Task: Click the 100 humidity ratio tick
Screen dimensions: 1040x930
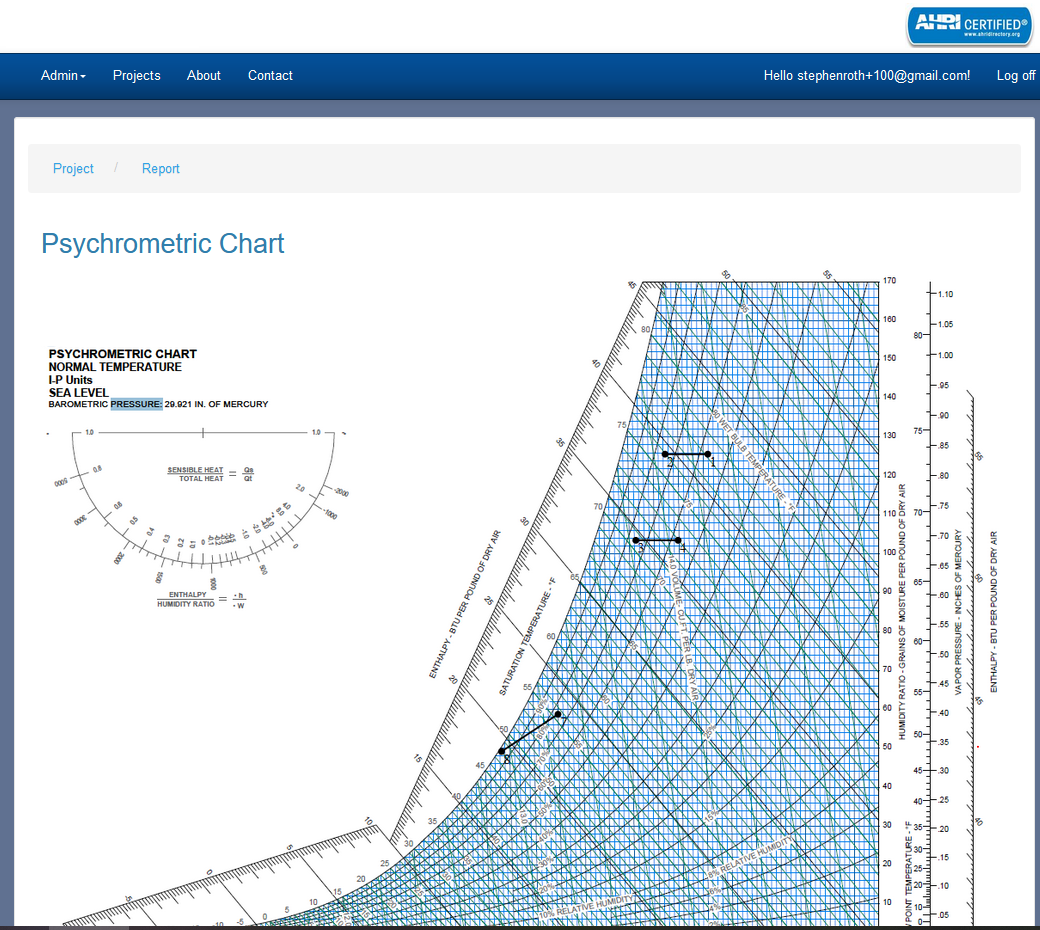Action: tap(889, 552)
